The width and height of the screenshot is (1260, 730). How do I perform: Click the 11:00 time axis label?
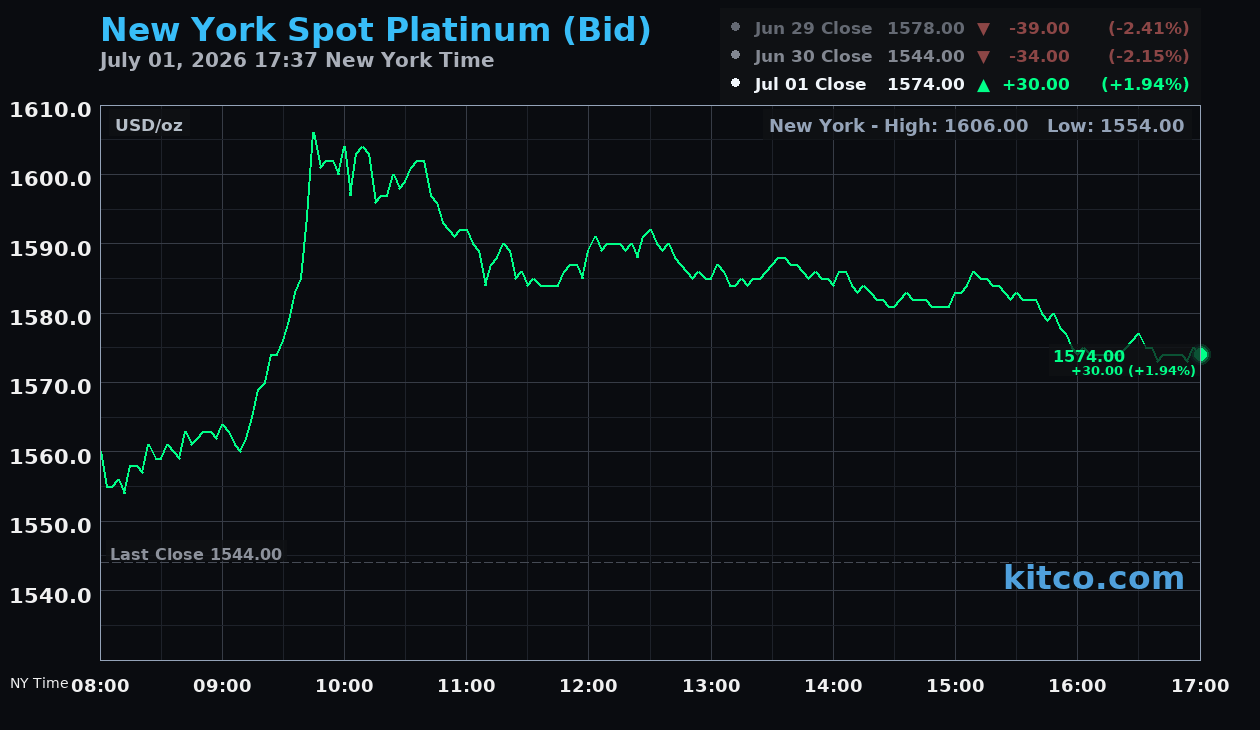[x=466, y=686]
